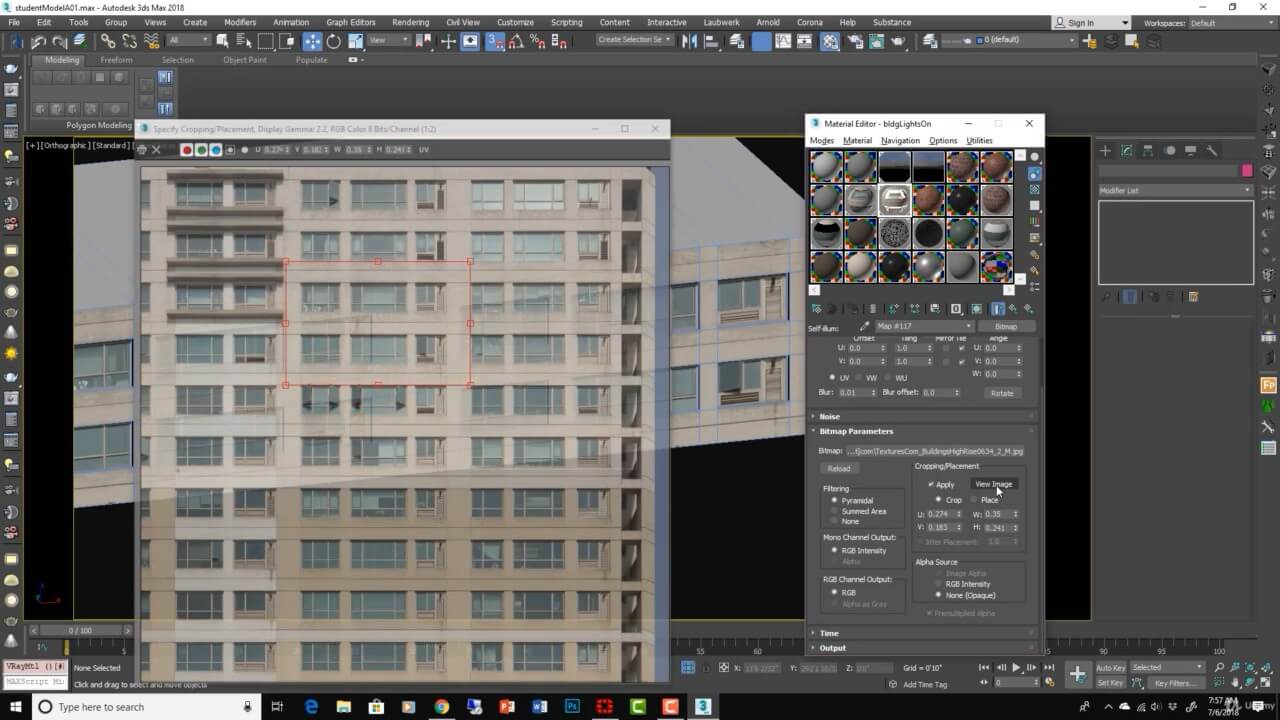Open the Modify tab in command panel
Image resolution: width=1280 pixels, height=720 pixels.
click(x=1127, y=150)
